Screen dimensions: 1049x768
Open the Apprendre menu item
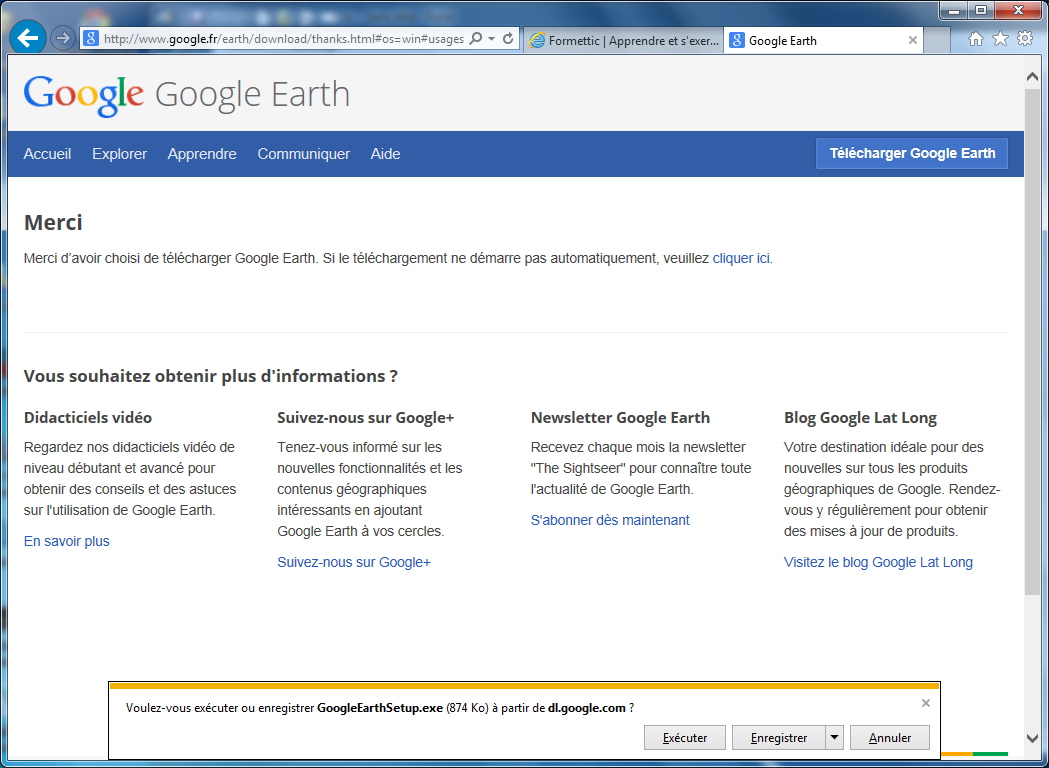tap(202, 154)
